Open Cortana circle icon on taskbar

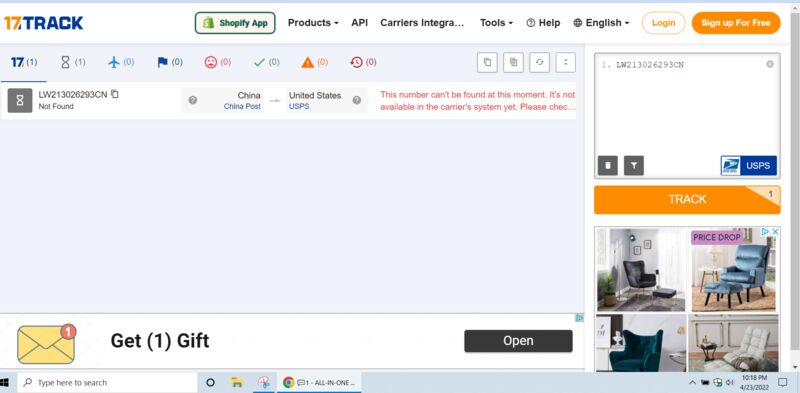click(210, 382)
